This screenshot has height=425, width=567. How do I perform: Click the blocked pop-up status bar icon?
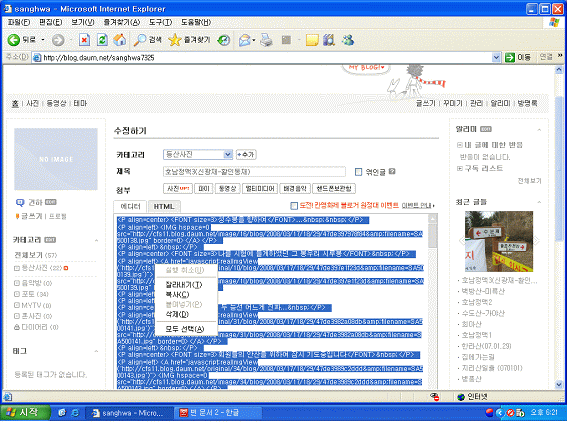435,397
